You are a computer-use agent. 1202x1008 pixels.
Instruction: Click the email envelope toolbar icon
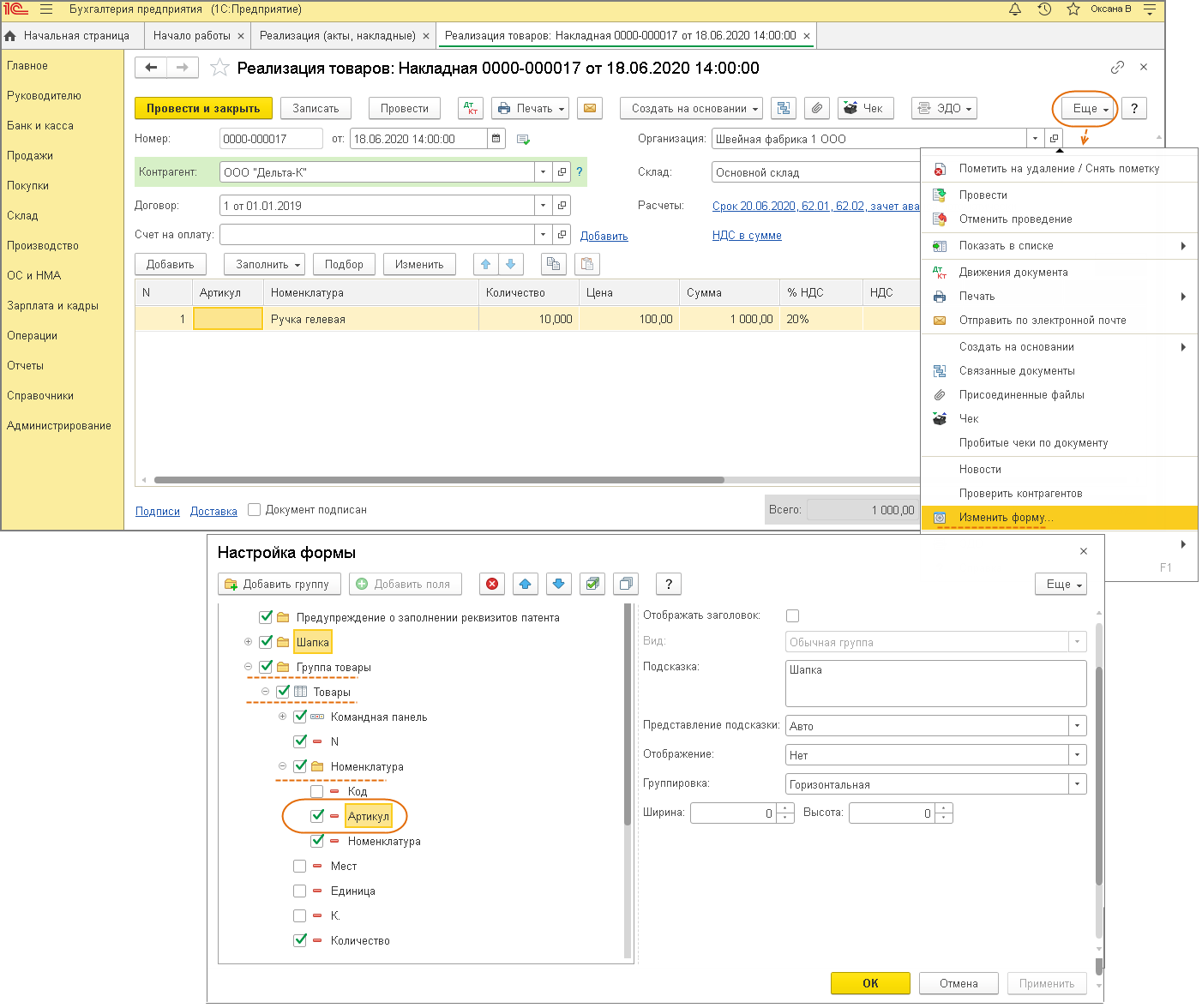click(x=590, y=108)
